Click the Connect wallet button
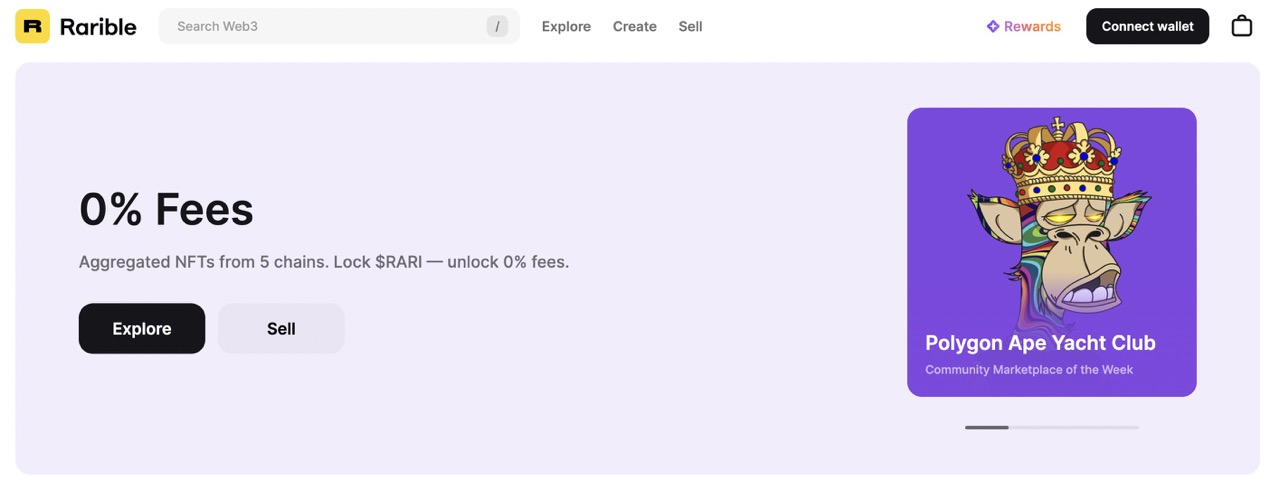The width and height of the screenshot is (1280, 481). pyautogui.click(x=1147, y=26)
